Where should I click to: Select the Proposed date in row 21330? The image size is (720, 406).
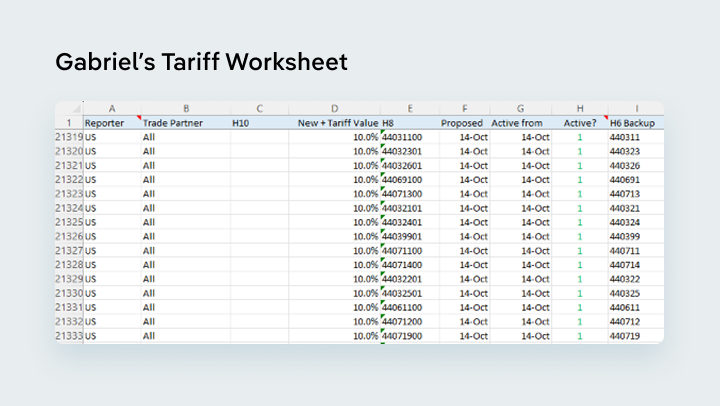[x=462, y=294]
